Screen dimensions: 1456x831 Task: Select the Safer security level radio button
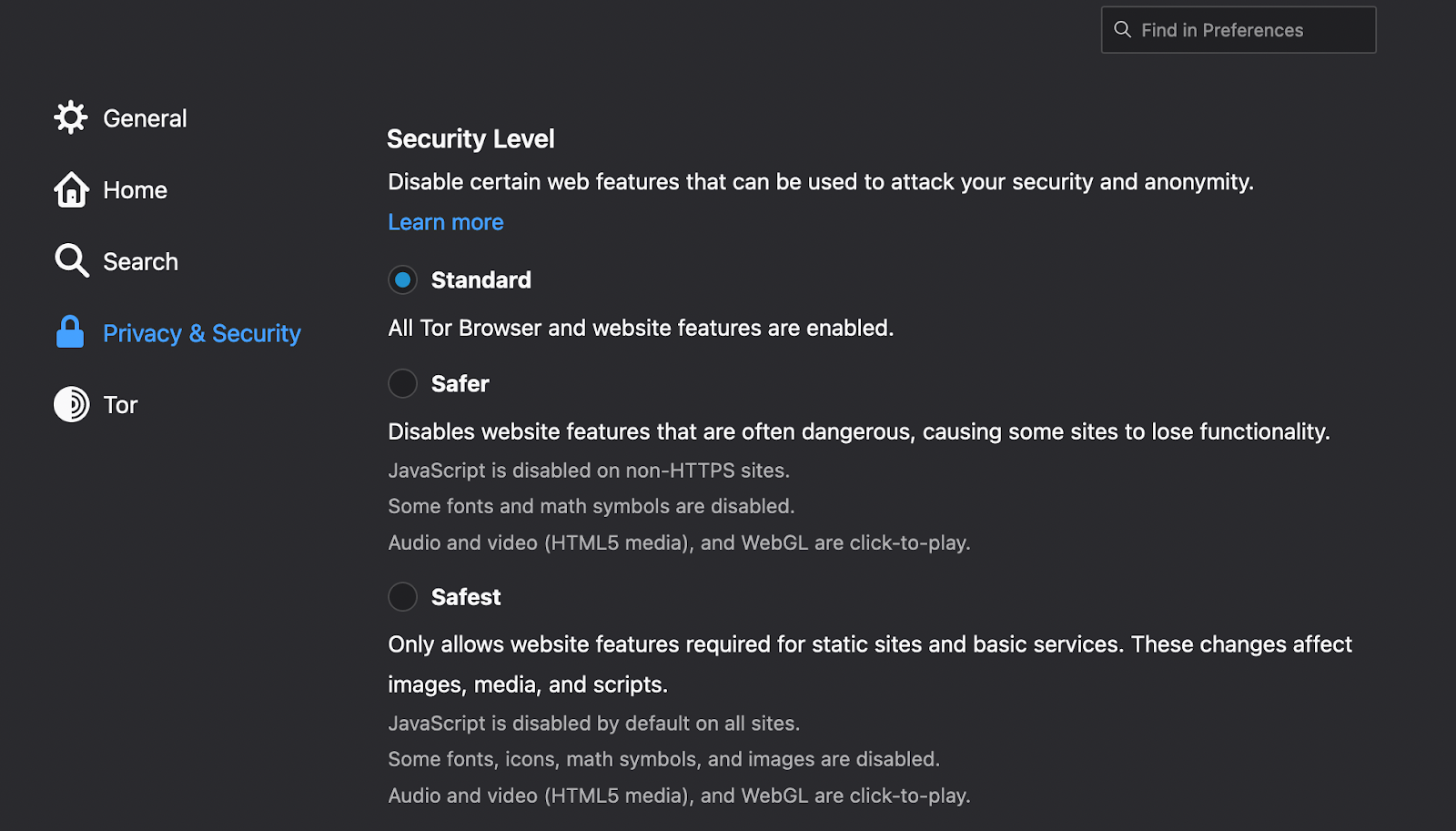pyautogui.click(x=402, y=383)
